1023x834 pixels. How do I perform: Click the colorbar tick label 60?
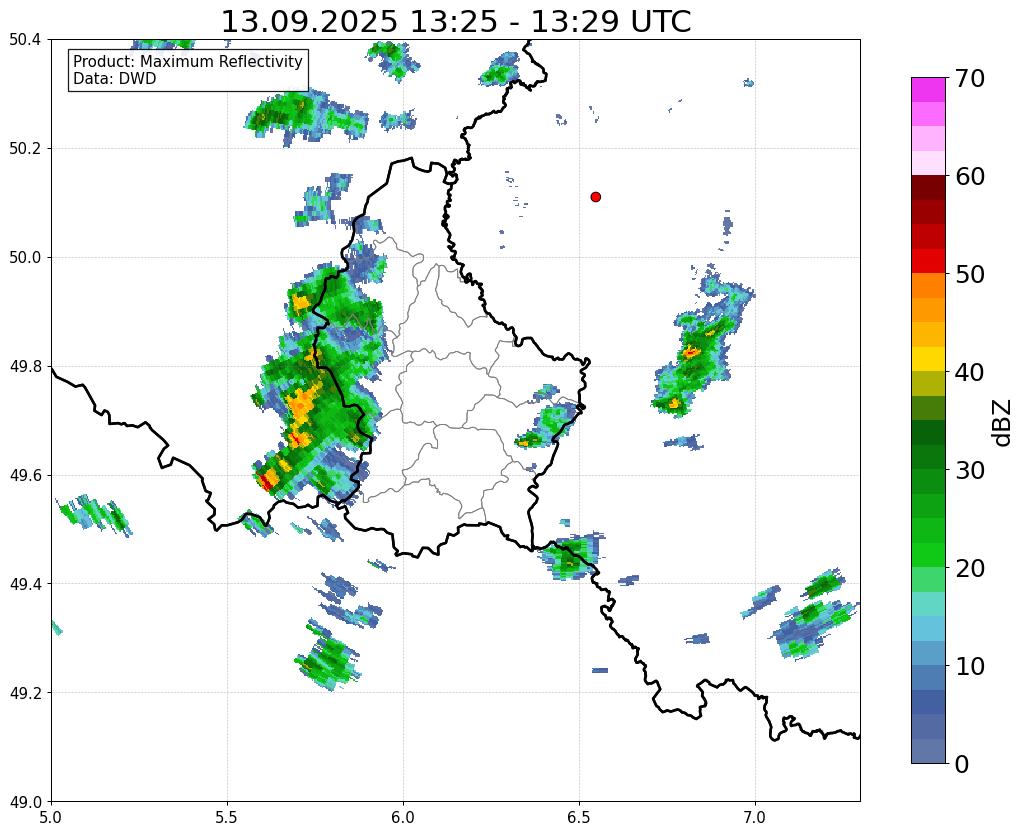[x=969, y=176]
